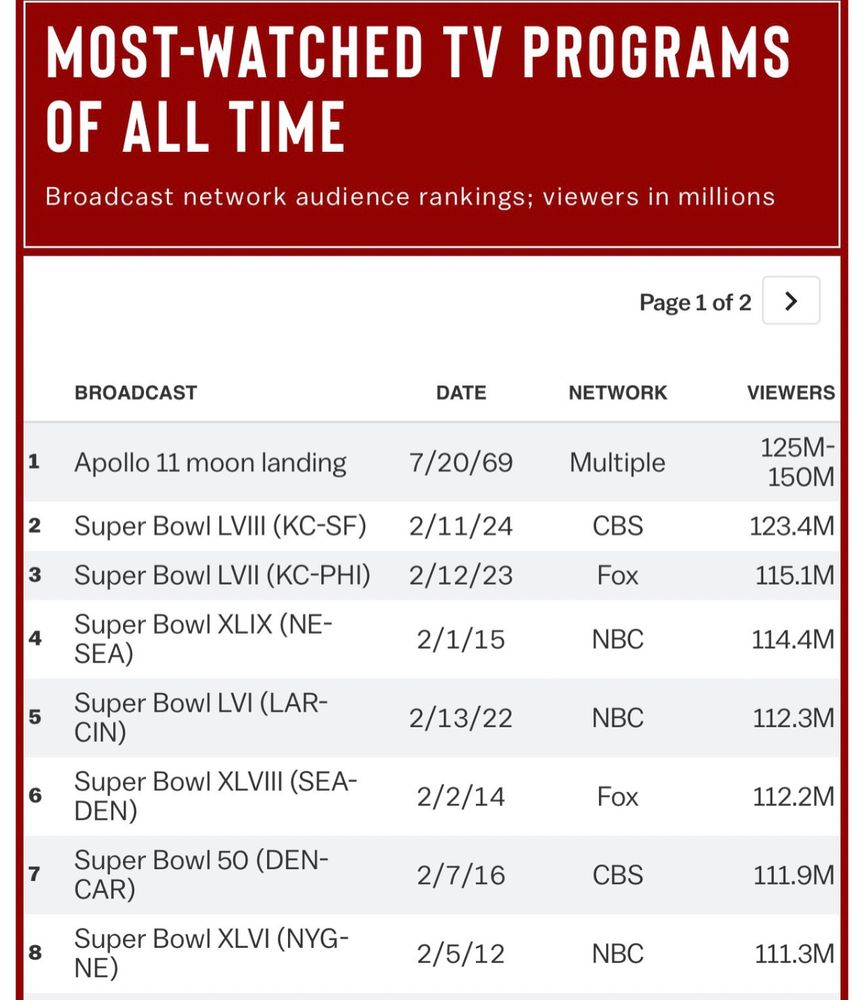
Task: Sort by the NETWORK column header
Action: tap(618, 392)
